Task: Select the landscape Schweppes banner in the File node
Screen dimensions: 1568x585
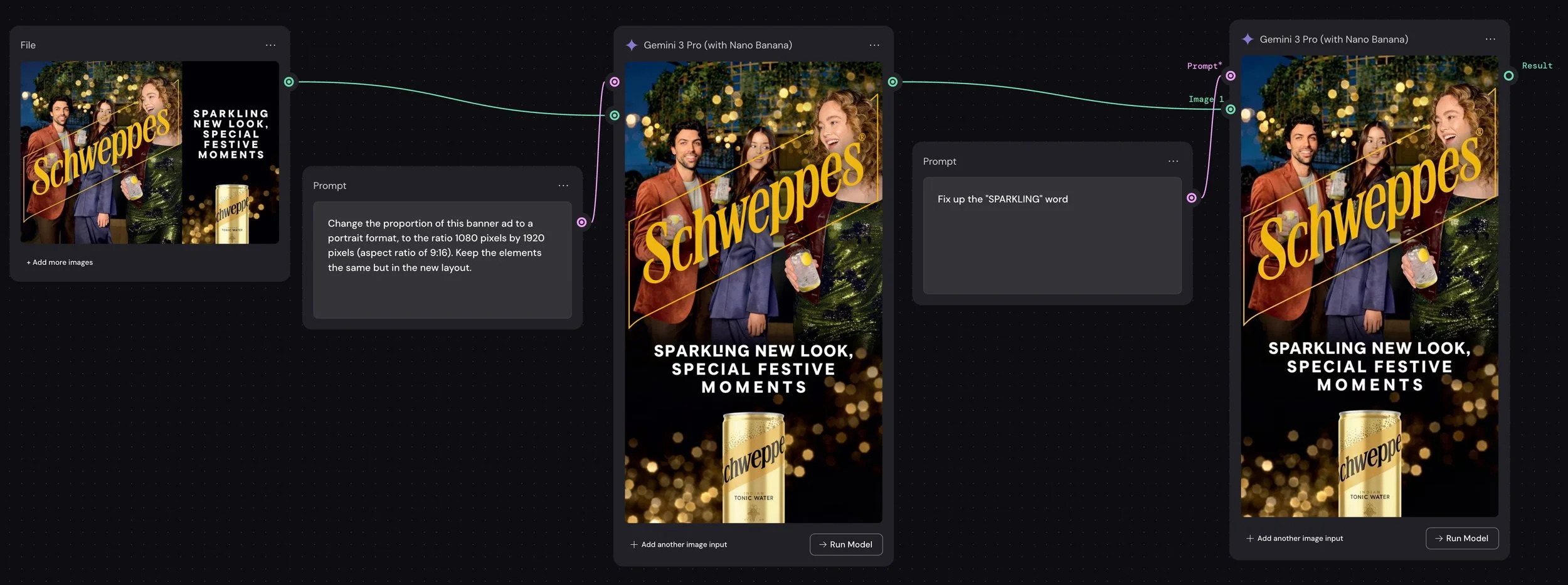Action: pyautogui.click(x=149, y=153)
